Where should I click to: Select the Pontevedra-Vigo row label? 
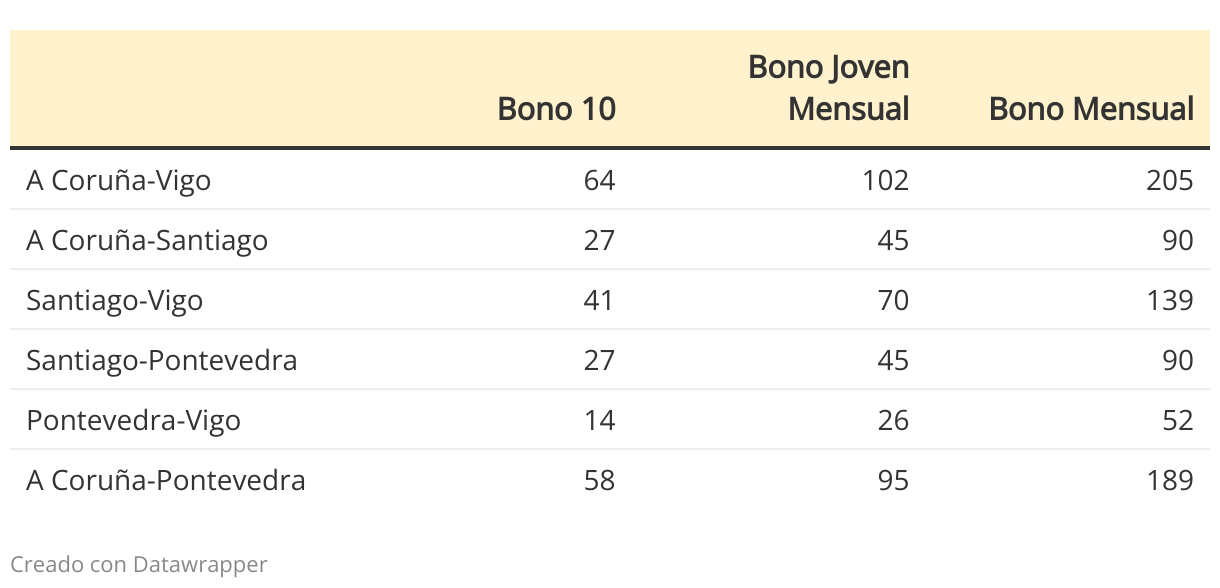[x=134, y=420]
